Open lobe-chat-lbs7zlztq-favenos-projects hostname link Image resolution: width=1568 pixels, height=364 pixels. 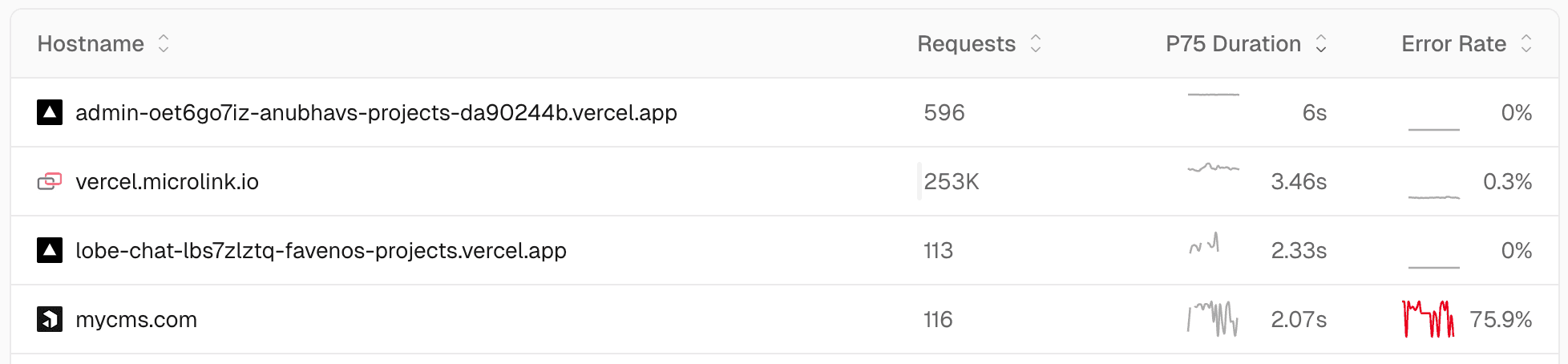[x=321, y=250]
